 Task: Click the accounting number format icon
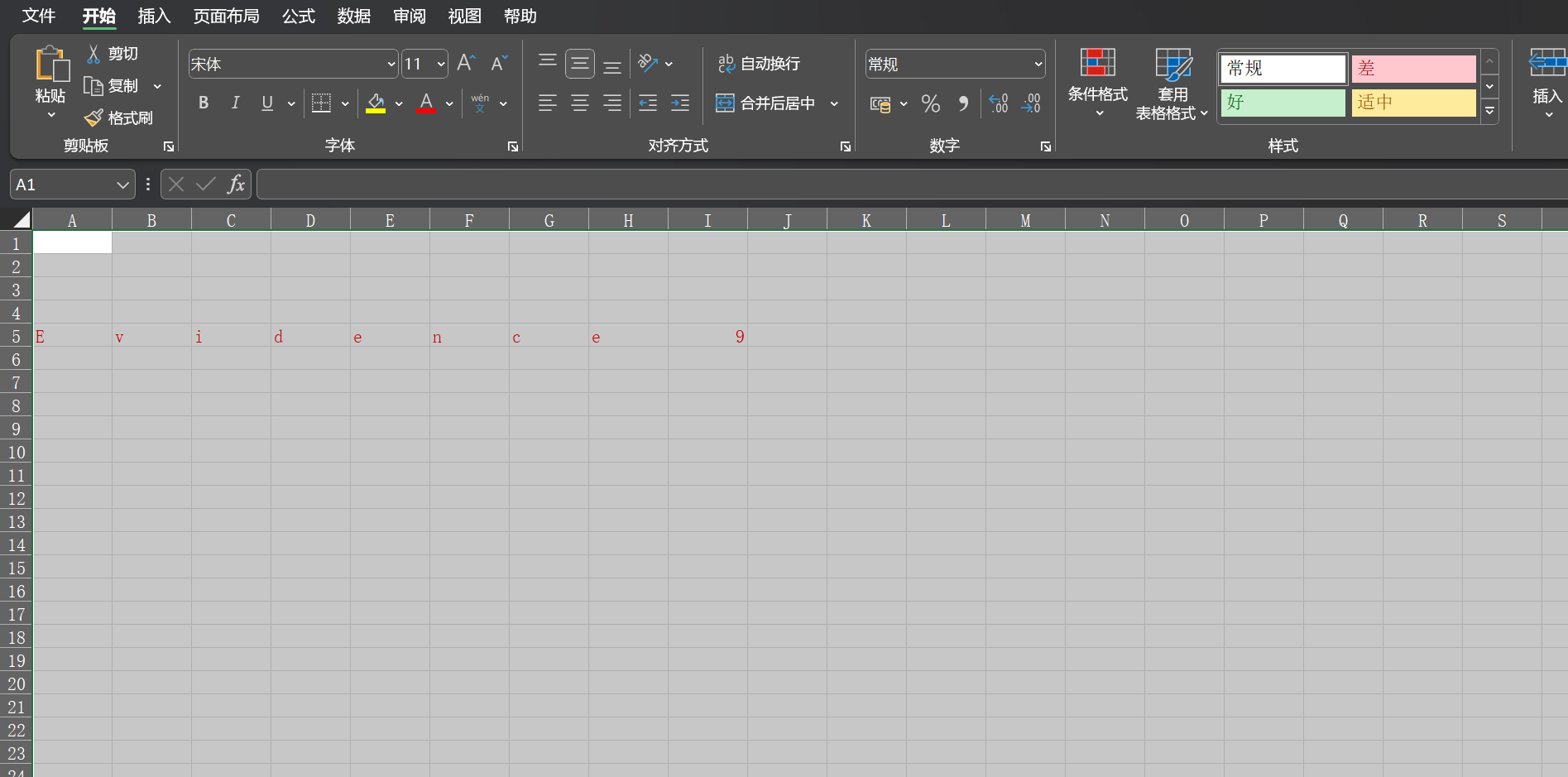[x=880, y=103]
